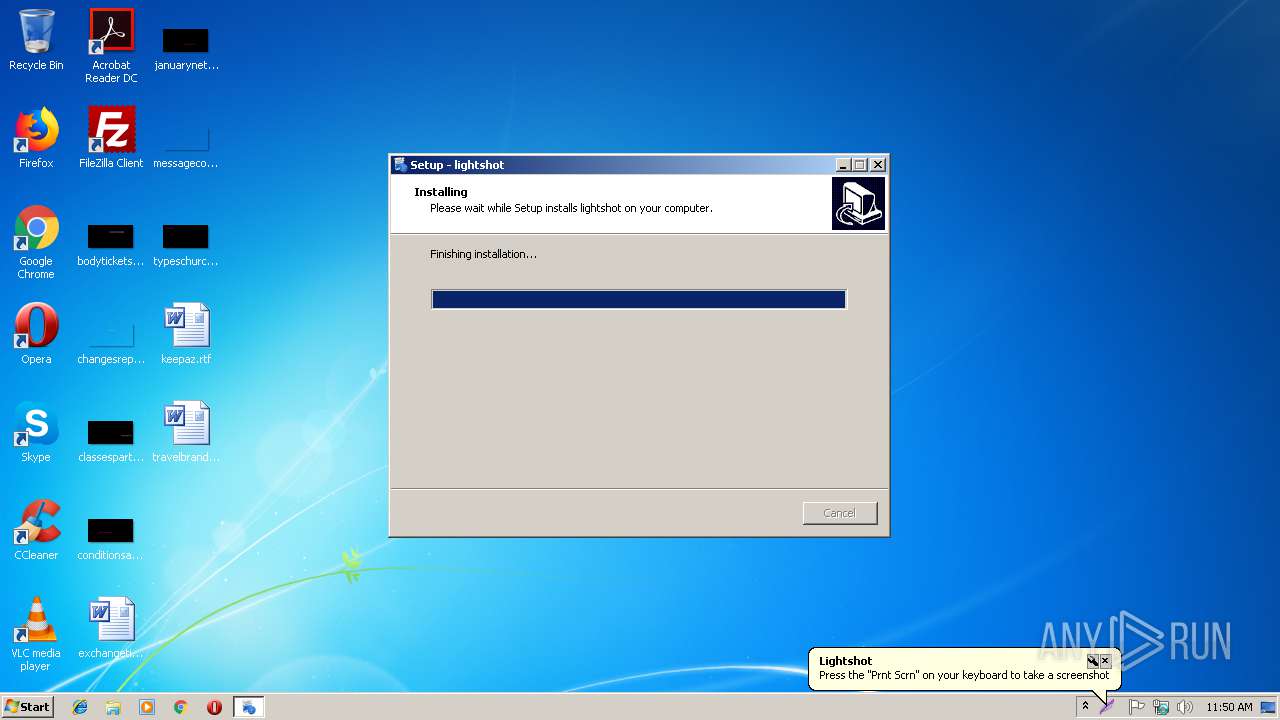Select the typeschurc desktop file
Image resolution: width=1280 pixels, height=720 pixels.
point(186,245)
